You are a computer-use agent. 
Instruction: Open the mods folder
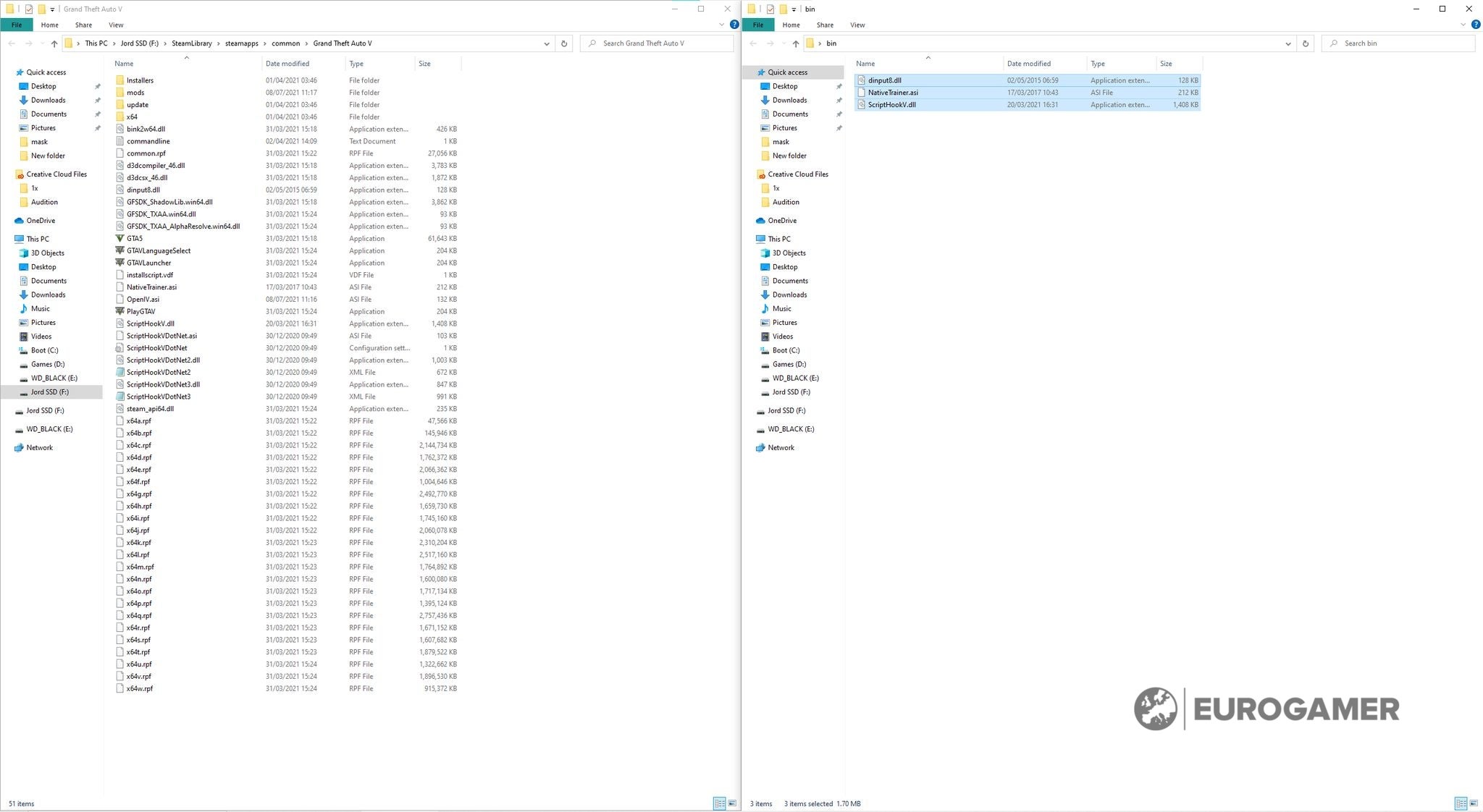[x=135, y=92]
